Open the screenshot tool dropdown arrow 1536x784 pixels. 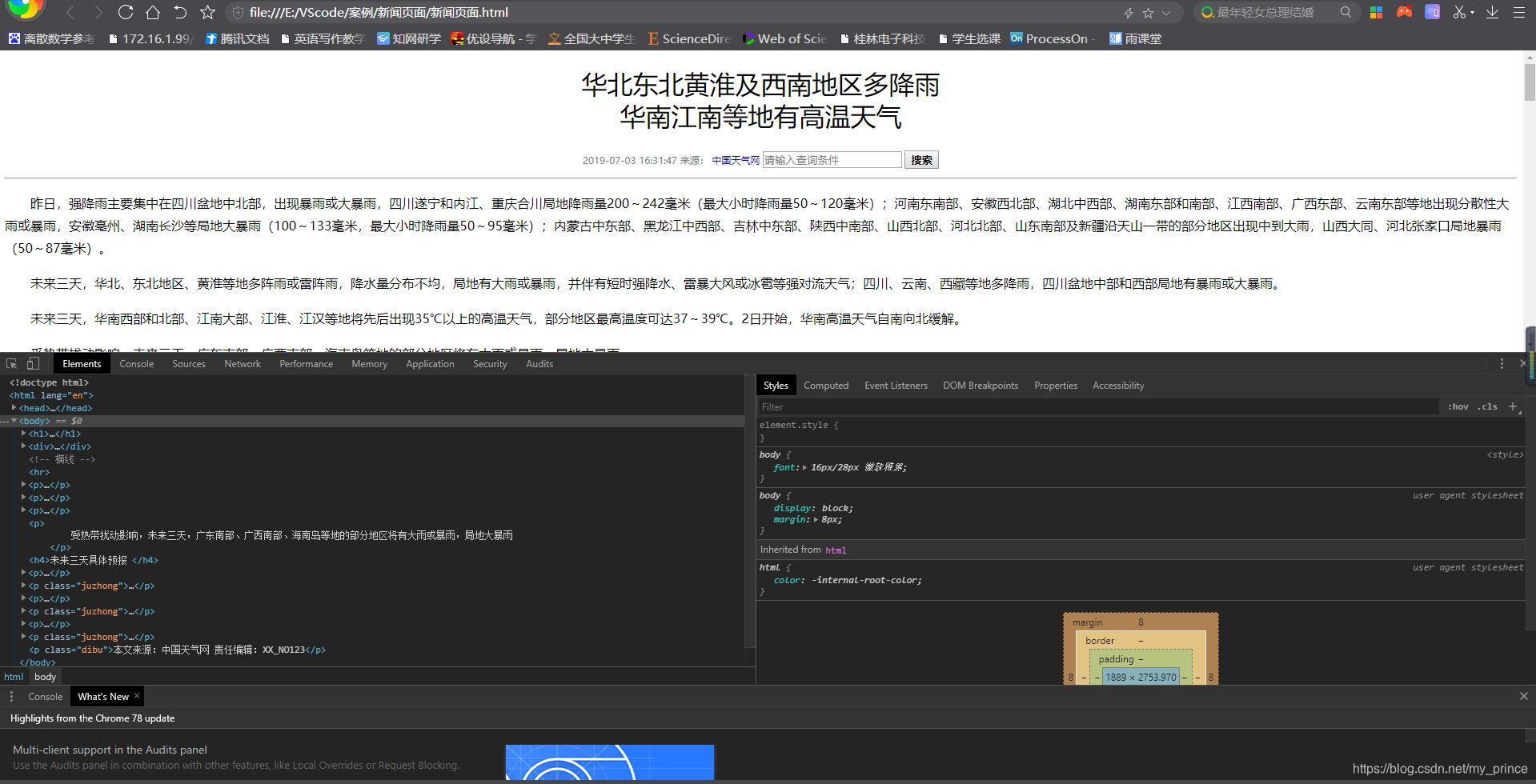click(x=1472, y=13)
